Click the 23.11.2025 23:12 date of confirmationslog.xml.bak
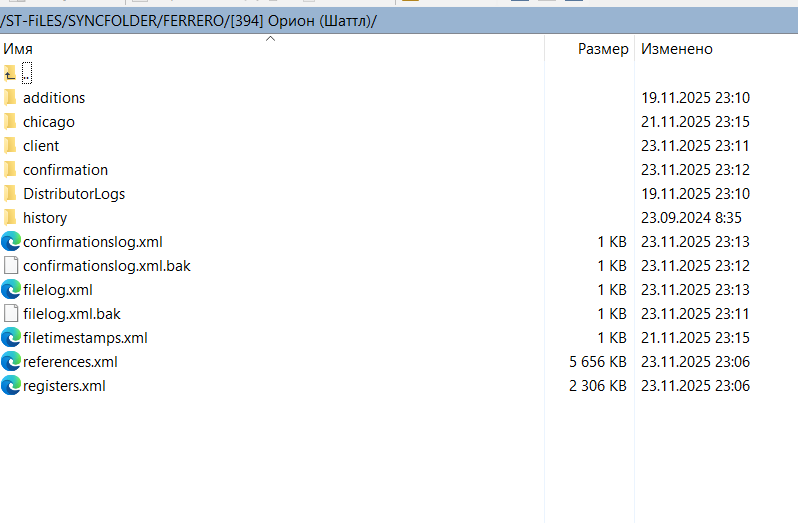The width and height of the screenshot is (798, 523). [x=695, y=266]
